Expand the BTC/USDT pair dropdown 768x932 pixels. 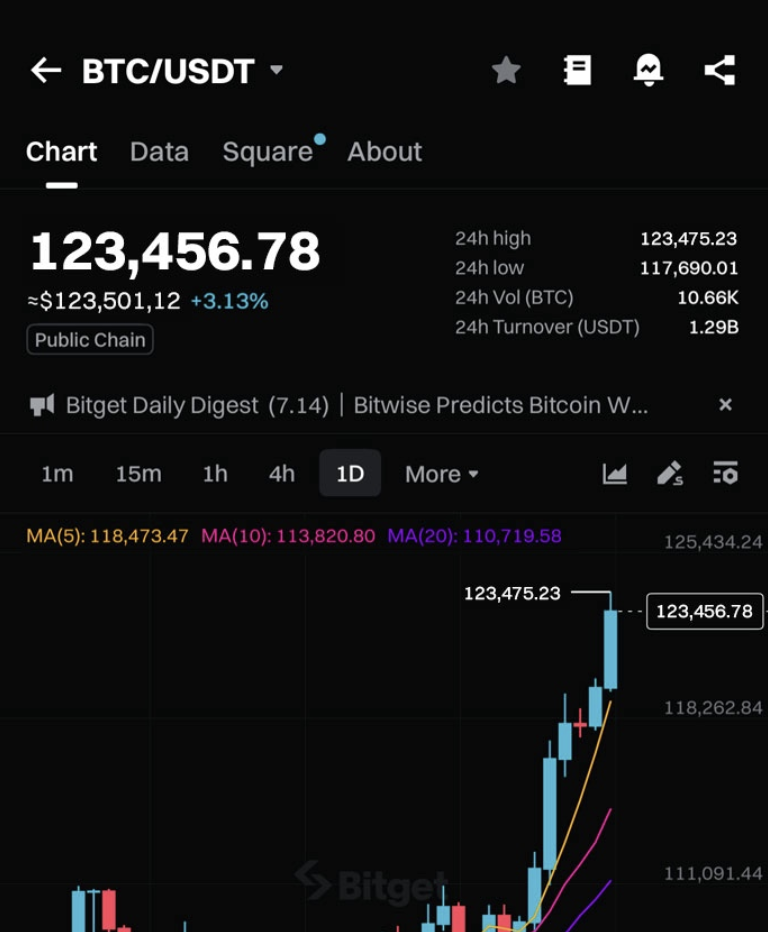(277, 70)
